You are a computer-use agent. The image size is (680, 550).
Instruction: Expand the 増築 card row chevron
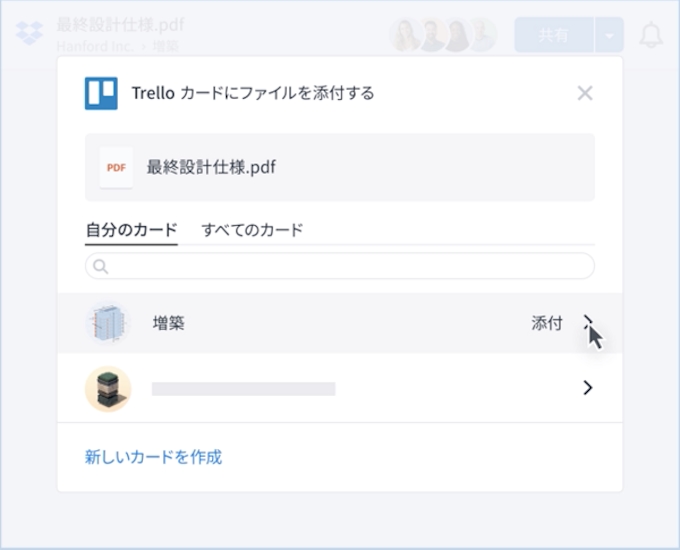[588, 322]
